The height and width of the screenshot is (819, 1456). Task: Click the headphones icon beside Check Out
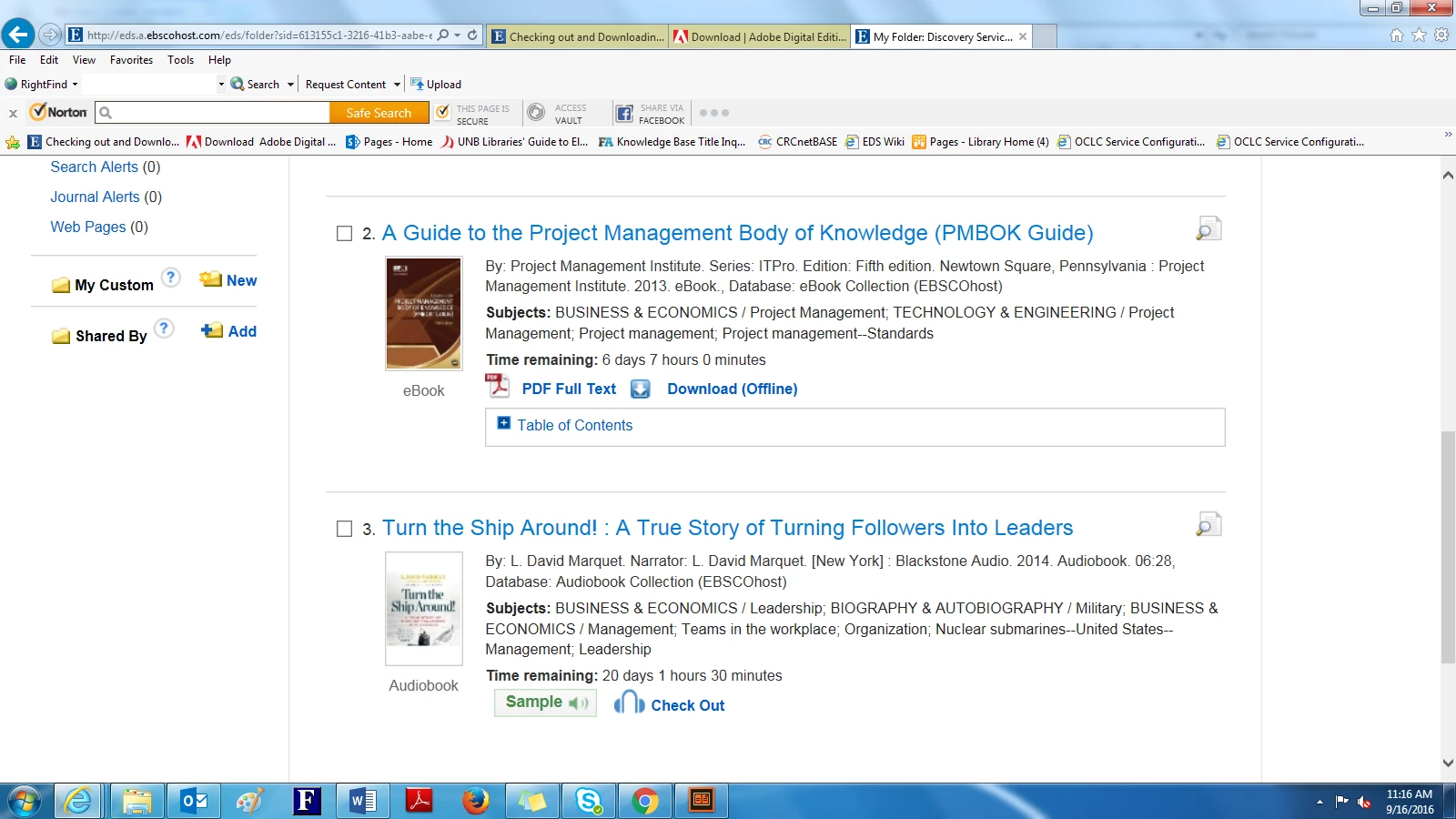pos(629,703)
